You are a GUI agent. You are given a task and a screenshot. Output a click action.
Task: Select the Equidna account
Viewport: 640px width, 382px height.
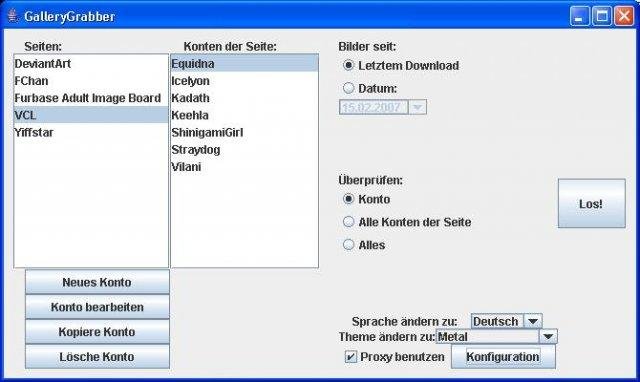coord(244,64)
